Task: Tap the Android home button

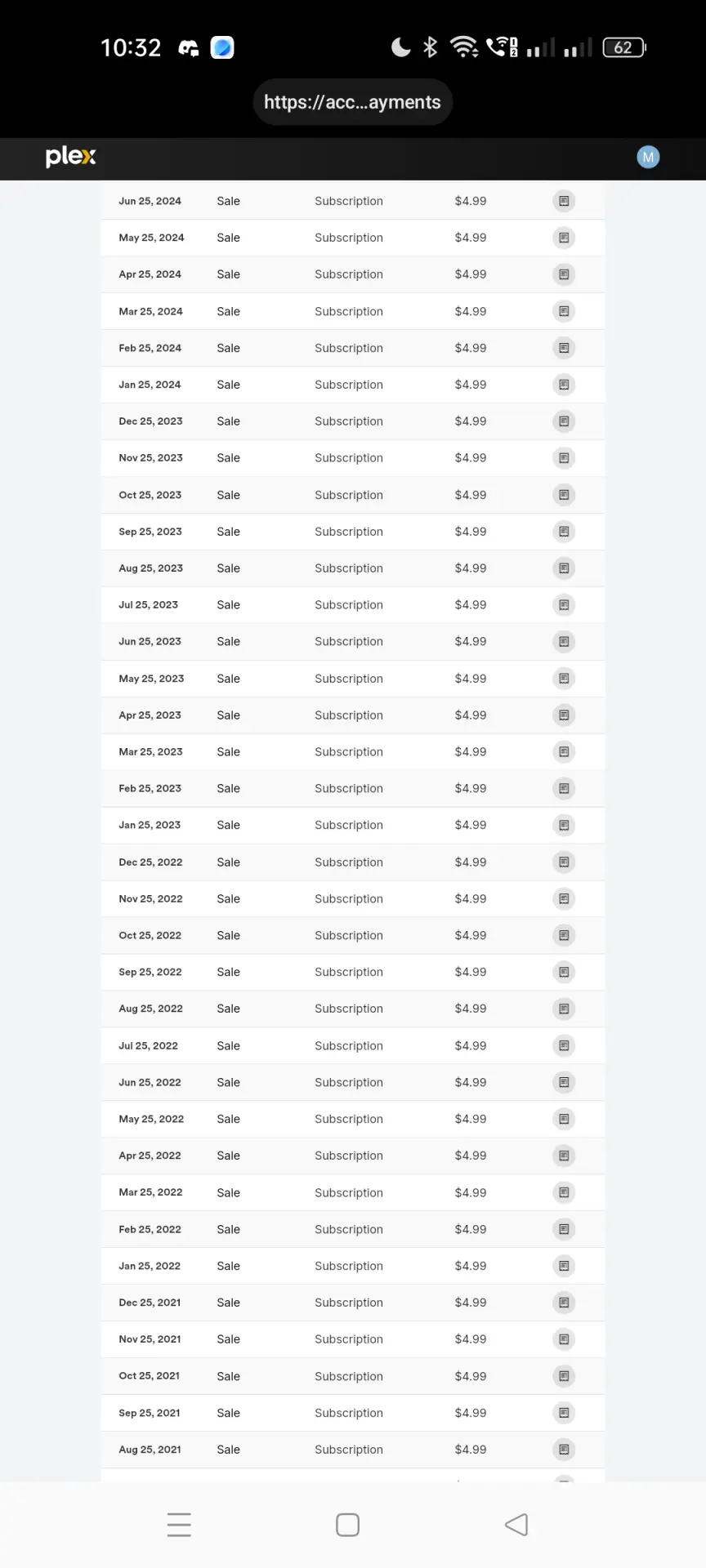Action: pyautogui.click(x=347, y=1525)
